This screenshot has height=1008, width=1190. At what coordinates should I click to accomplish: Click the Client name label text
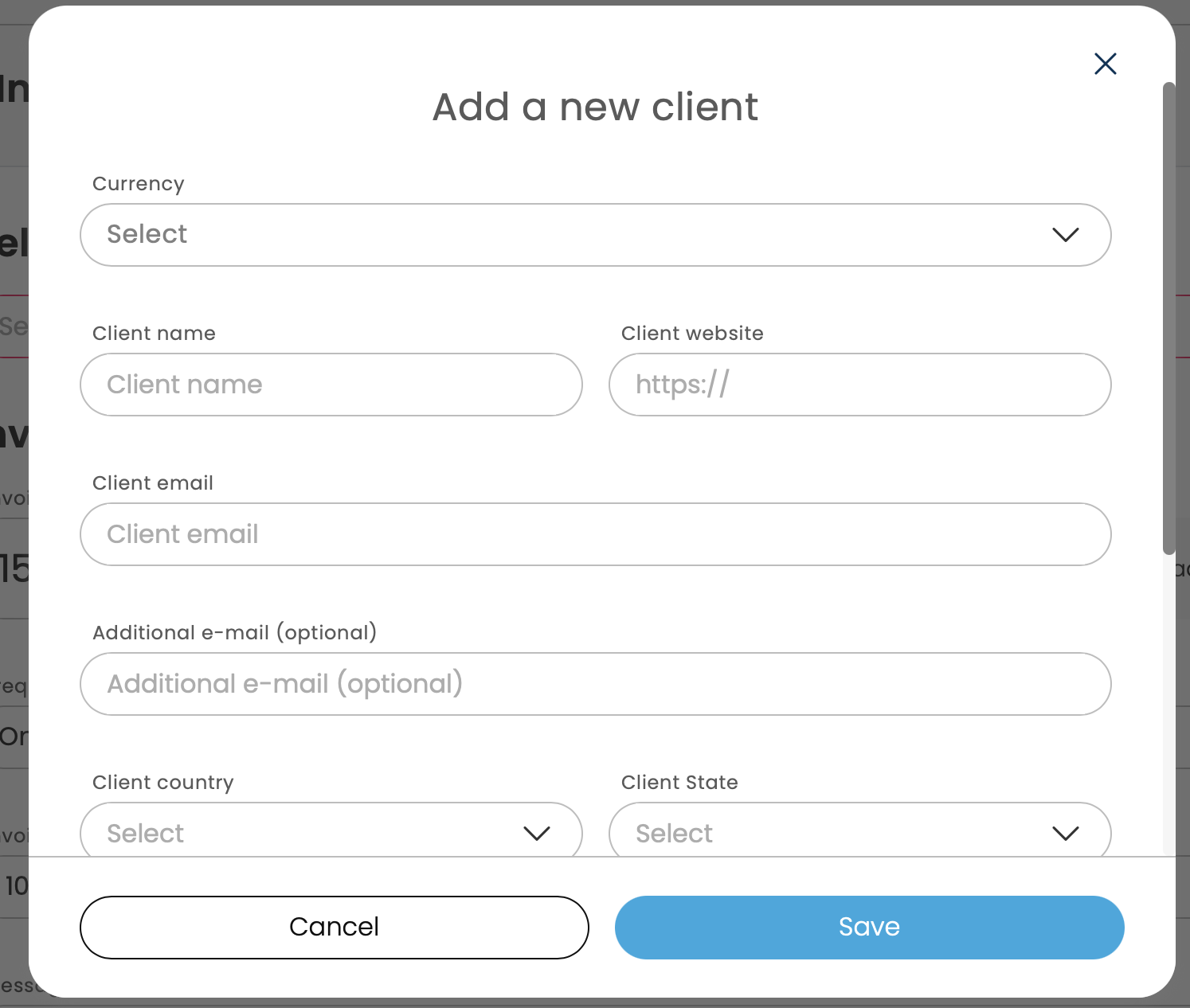[154, 334]
